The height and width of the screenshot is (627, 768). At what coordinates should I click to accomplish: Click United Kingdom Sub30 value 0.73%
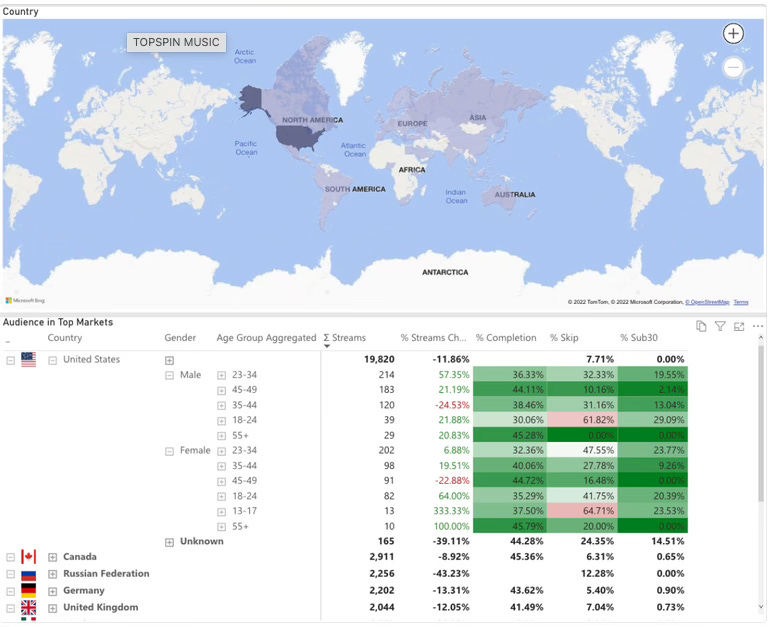pos(671,607)
